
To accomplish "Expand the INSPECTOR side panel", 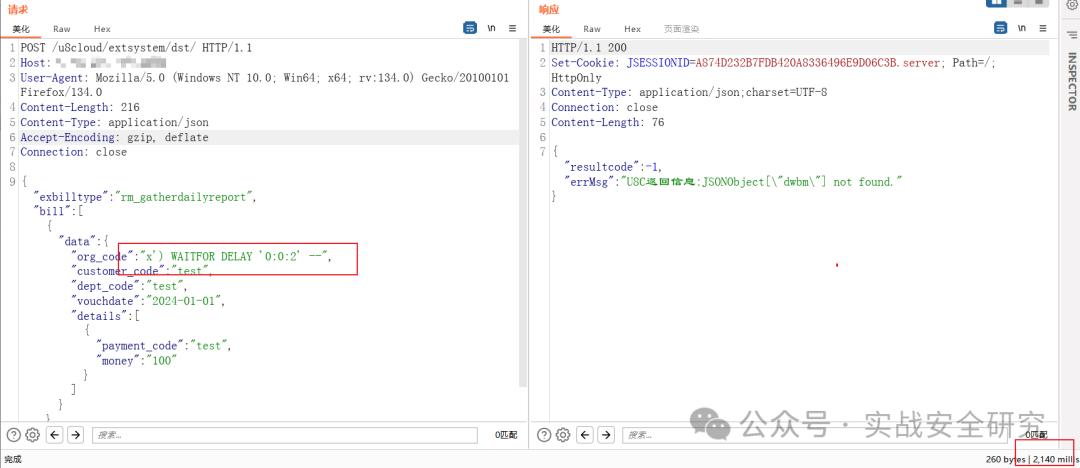I will point(1072,81).
